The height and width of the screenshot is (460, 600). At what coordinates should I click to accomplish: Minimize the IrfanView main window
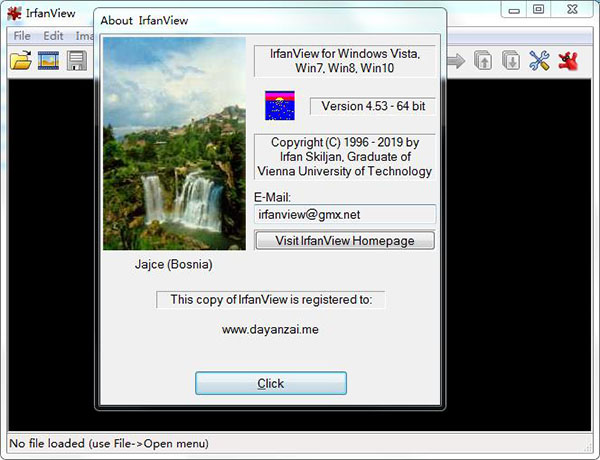click(x=514, y=10)
